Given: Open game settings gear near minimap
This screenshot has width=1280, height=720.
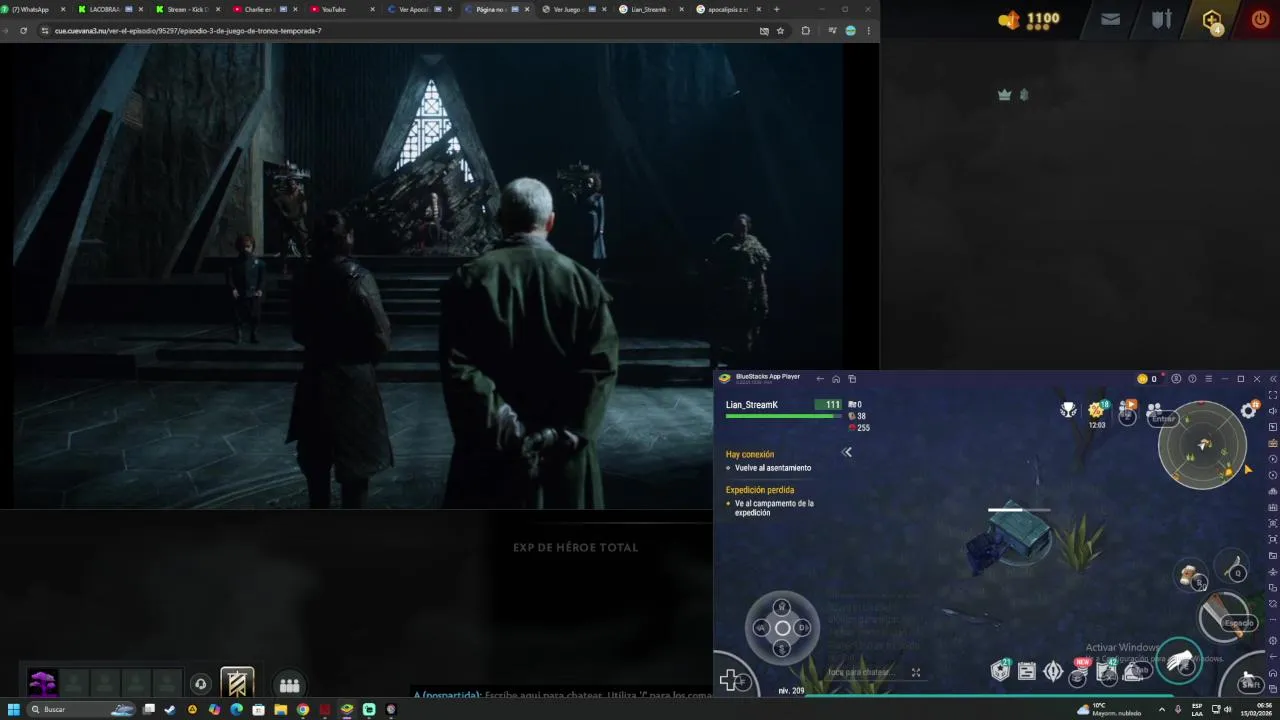Looking at the screenshot, I should (1249, 410).
